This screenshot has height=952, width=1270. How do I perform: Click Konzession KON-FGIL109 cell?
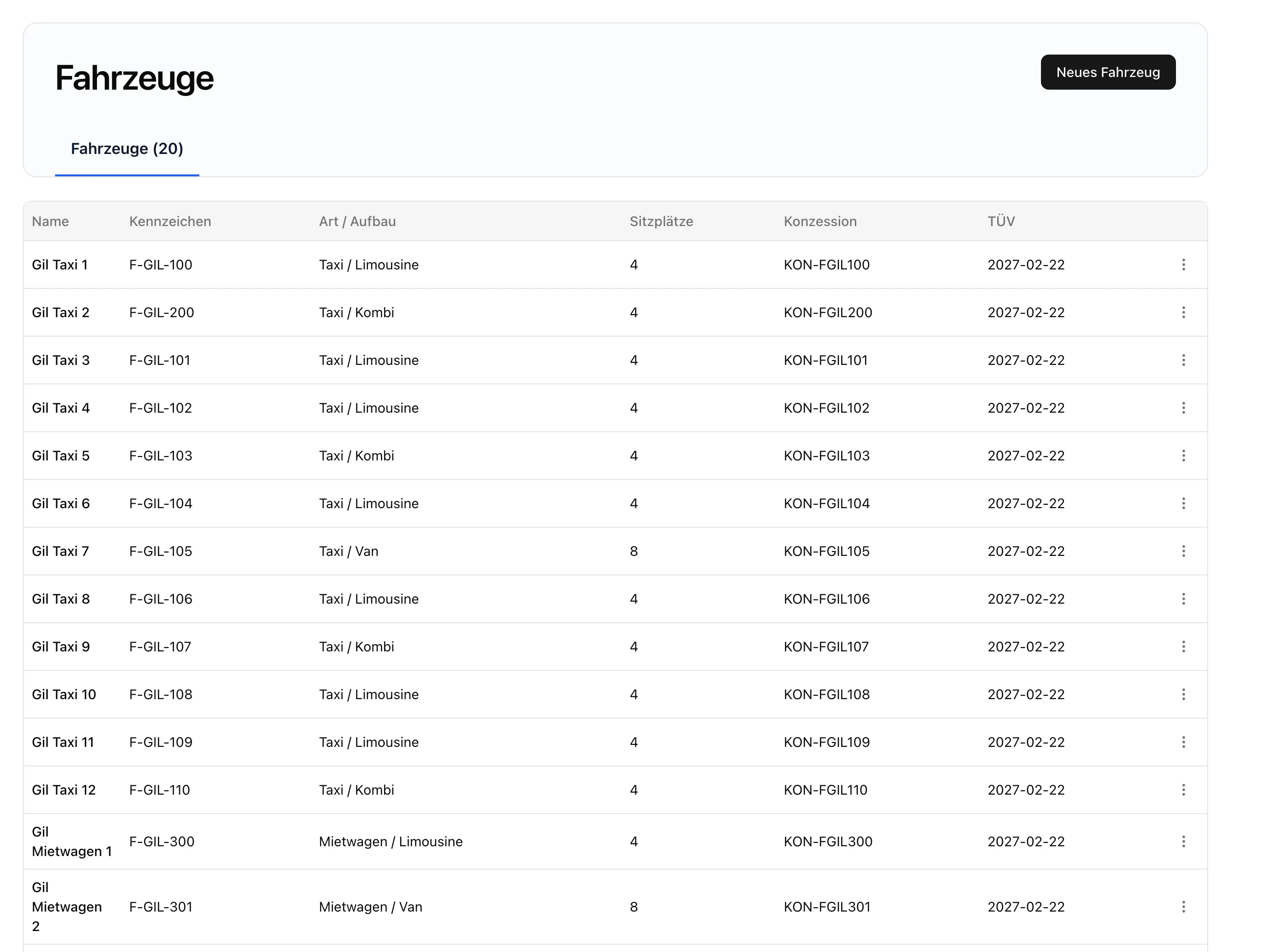[x=826, y=742]
